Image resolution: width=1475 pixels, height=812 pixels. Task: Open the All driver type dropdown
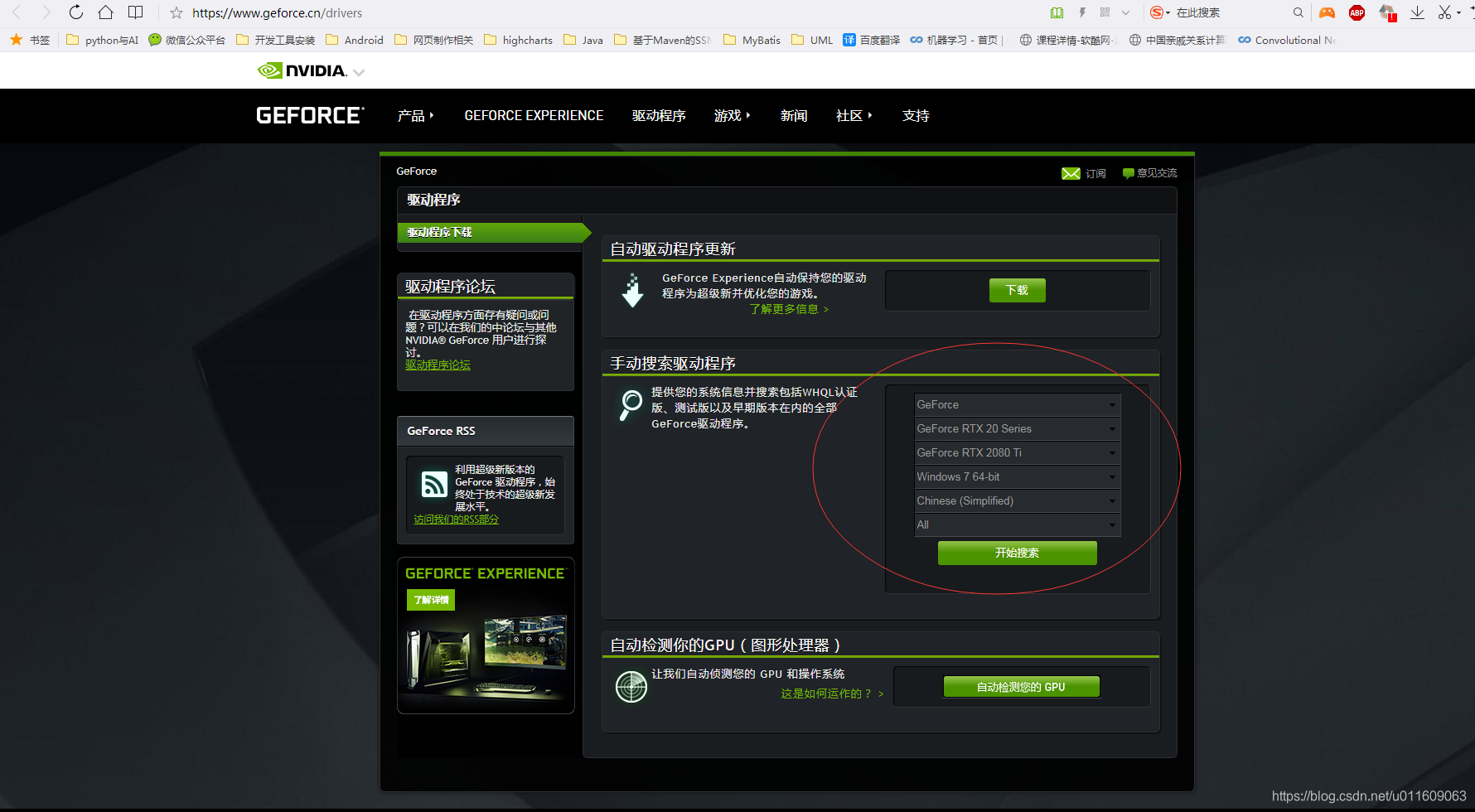click(1018, 525)
